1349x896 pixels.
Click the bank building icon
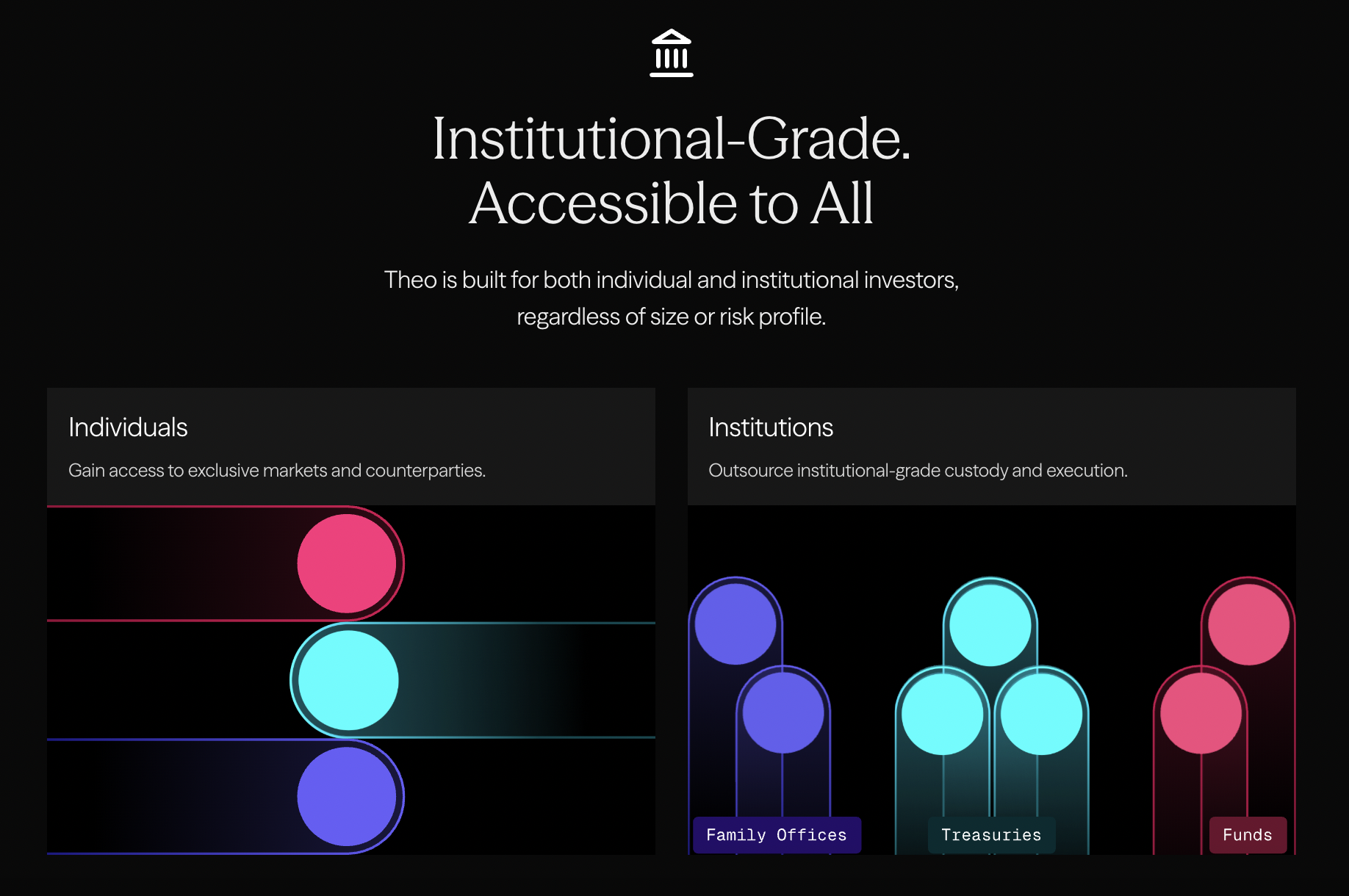pos(672,53)
